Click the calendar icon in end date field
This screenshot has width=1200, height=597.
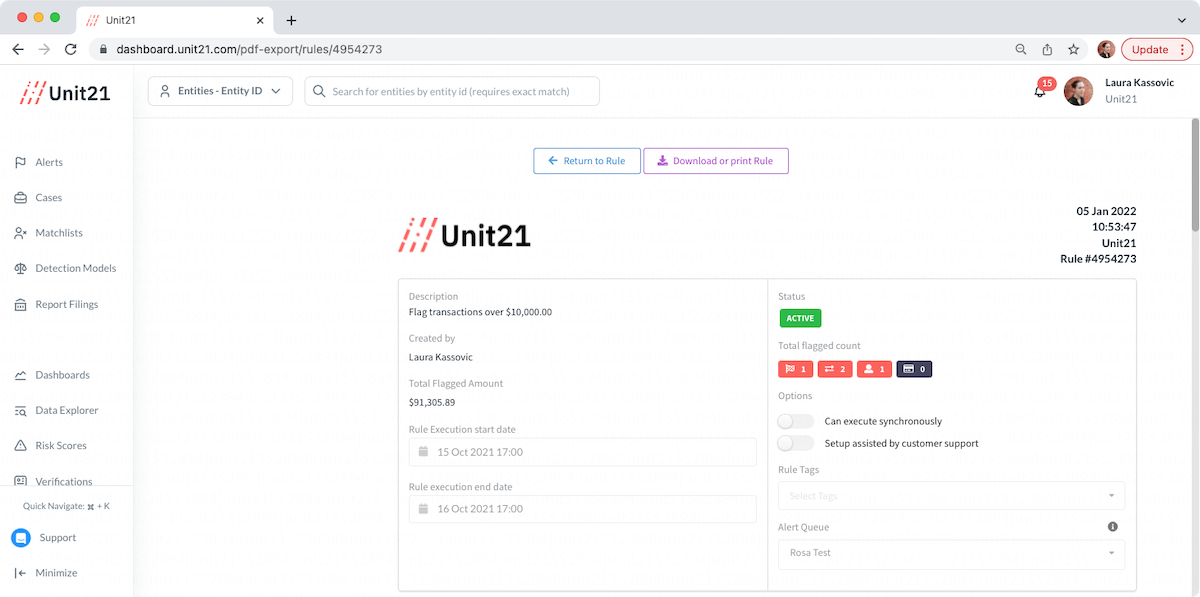[x=423, y=509]
